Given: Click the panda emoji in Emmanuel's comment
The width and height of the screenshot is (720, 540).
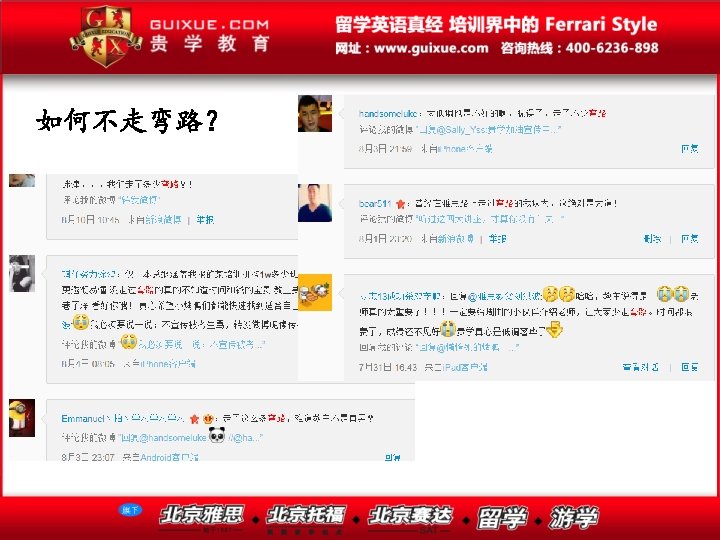Looking at the screenshot, I should 217,435.
